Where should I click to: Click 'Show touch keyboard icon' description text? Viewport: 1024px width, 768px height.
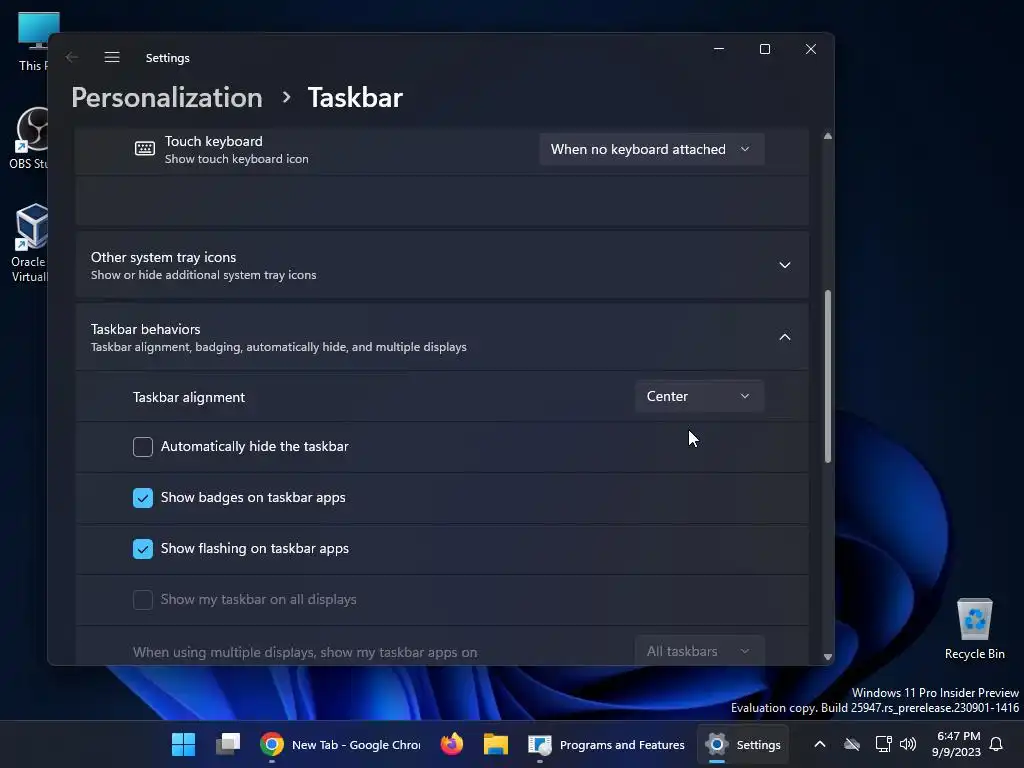tap(236, 159)
